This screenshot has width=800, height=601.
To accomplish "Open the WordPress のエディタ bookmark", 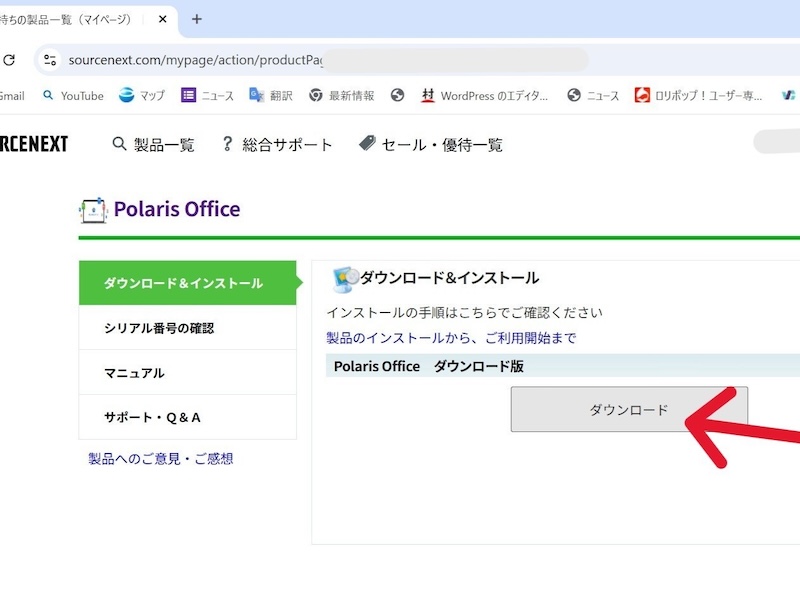I will 484,96.
